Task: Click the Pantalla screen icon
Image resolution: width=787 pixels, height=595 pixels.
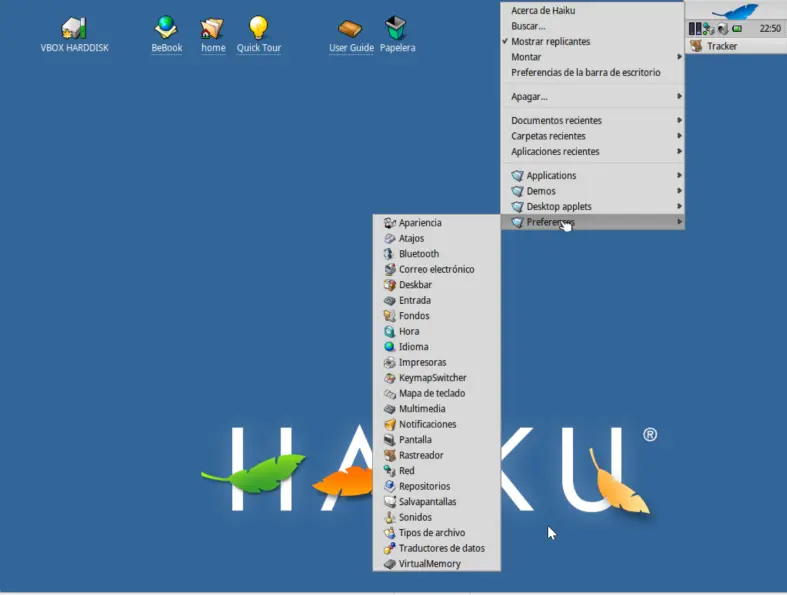Action: click(x=389, y=440)
